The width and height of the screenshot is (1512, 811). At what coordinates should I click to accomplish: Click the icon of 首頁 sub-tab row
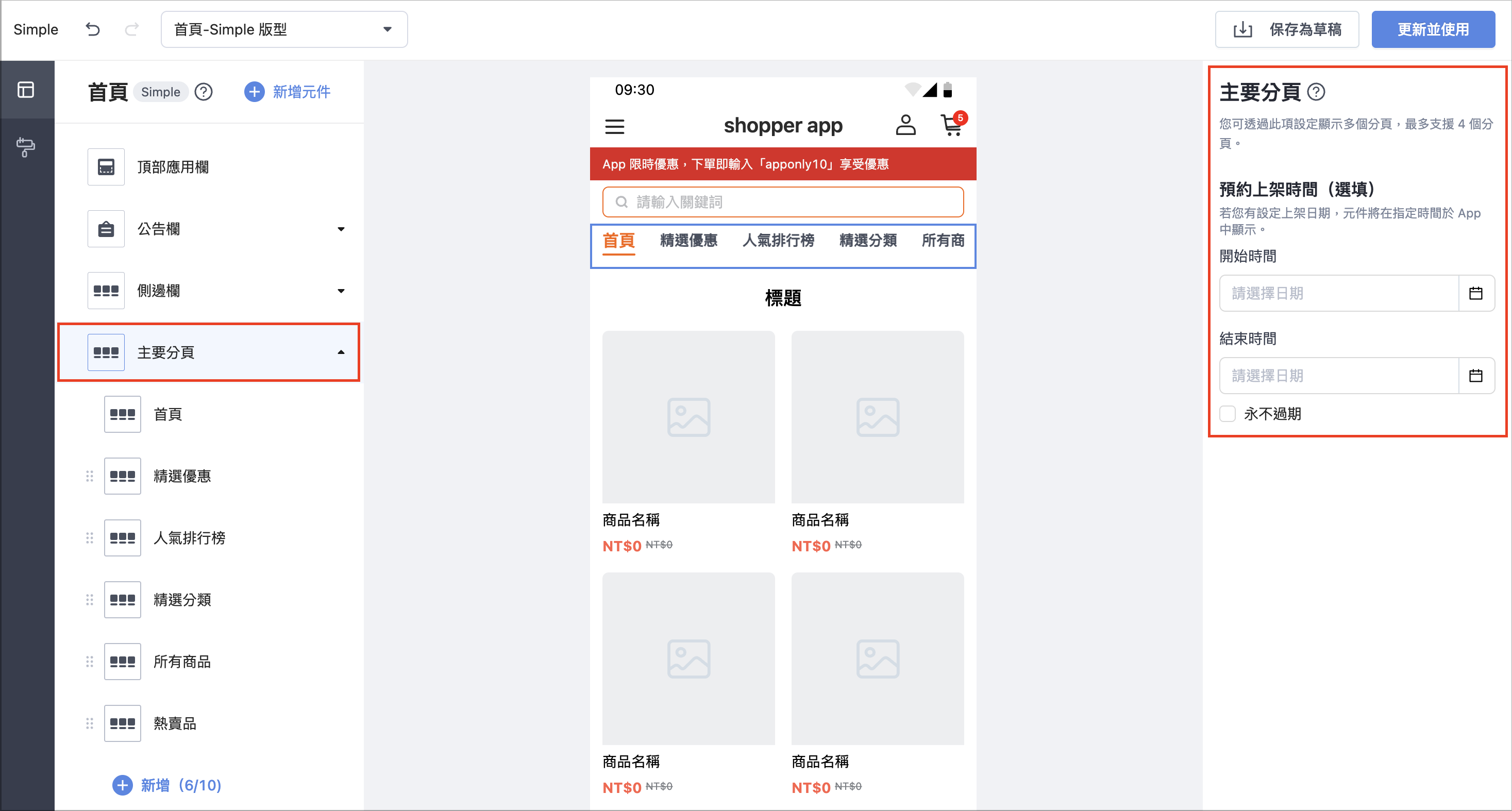122,414
